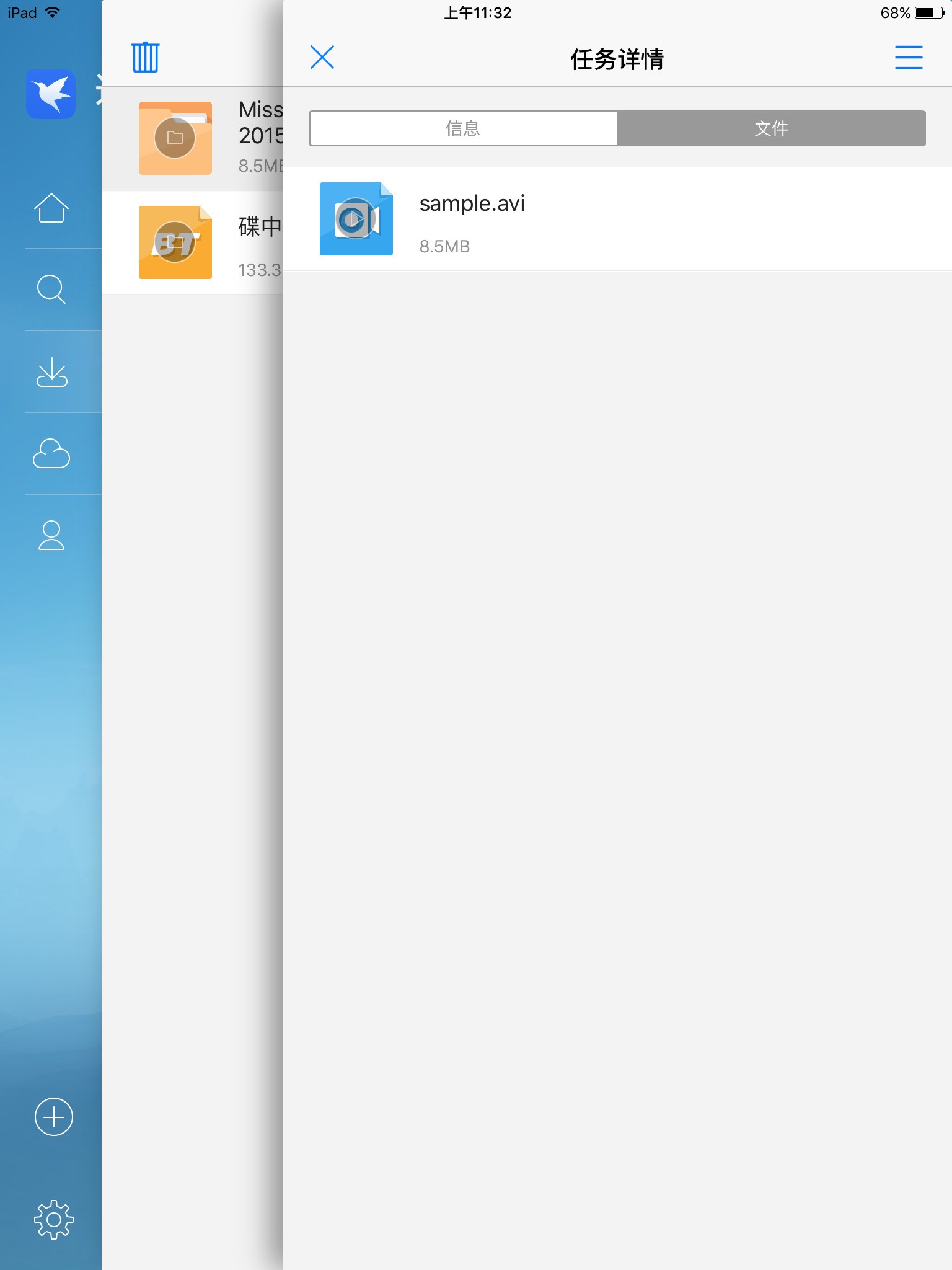The width and height of the screenshot is (952, 1270).
Task: Open the hamburger menu in task details
Action: coord(909,57)
